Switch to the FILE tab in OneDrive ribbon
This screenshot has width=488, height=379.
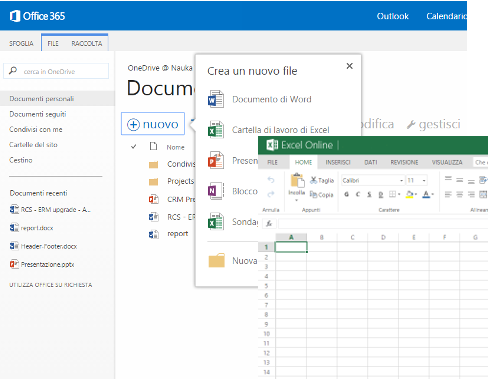pos(53,43)
